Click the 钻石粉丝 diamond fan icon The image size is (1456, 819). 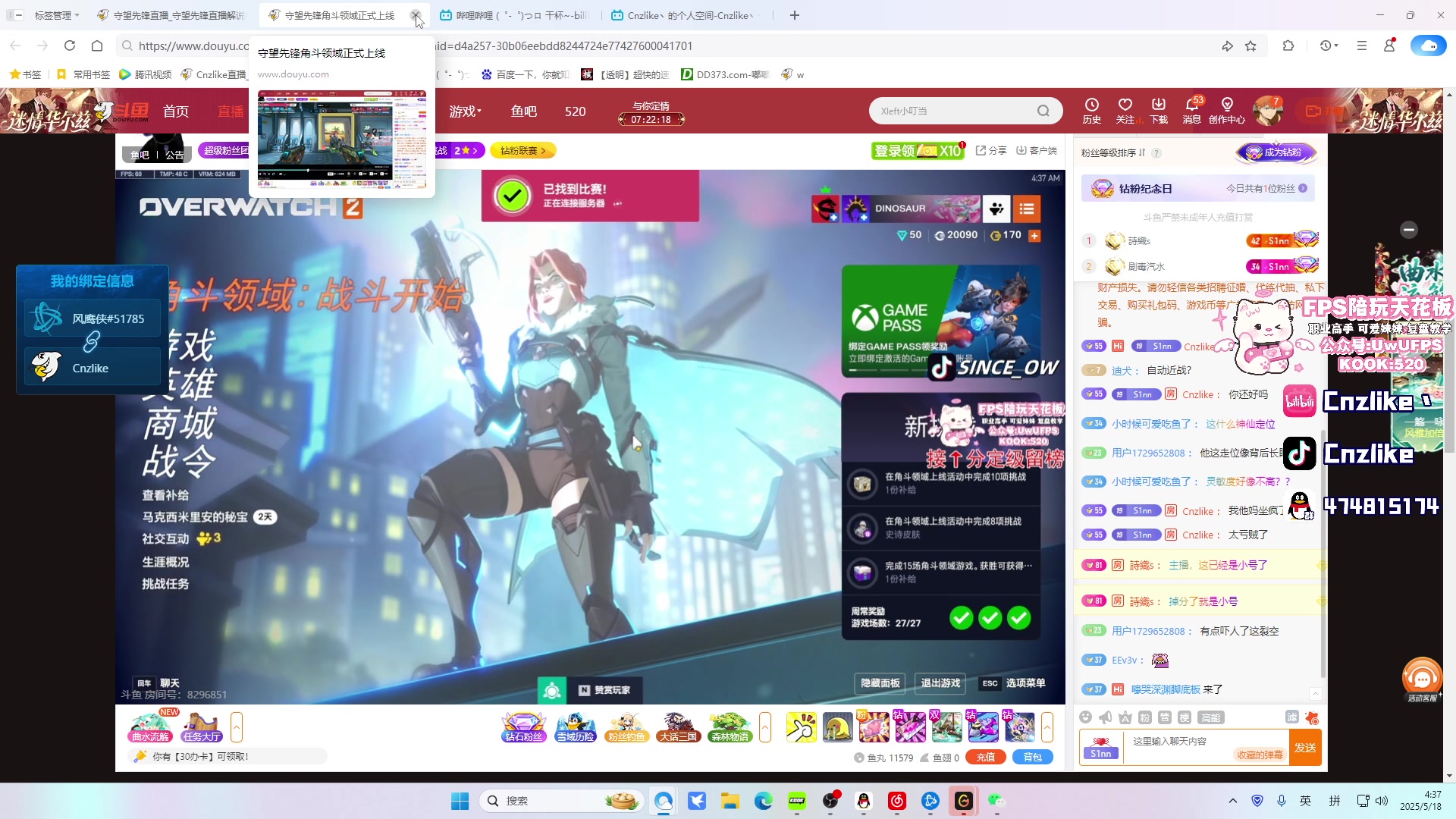pyautogui.click(x=524, y=727)
